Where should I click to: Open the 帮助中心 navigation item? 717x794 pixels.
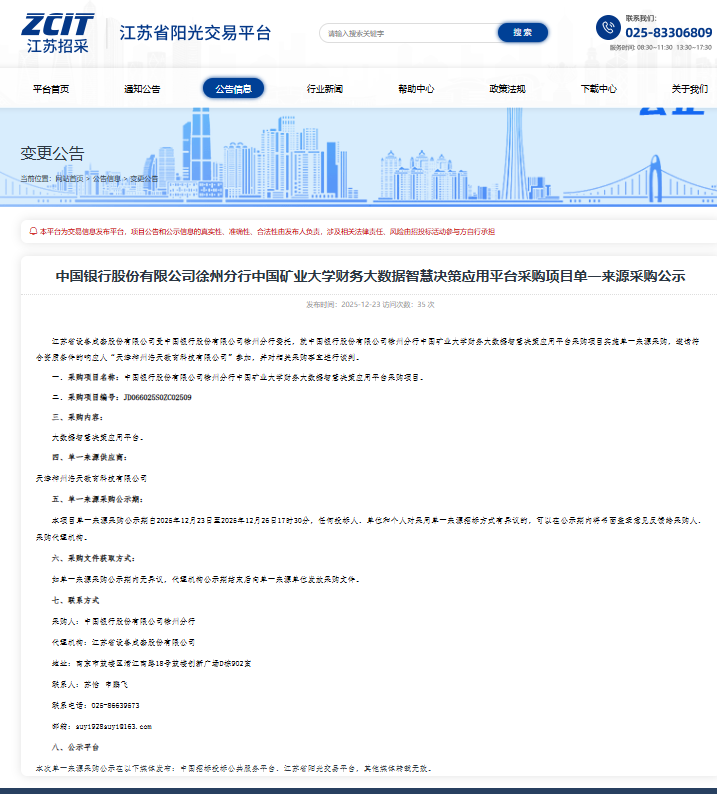click(x=415, y=89)
